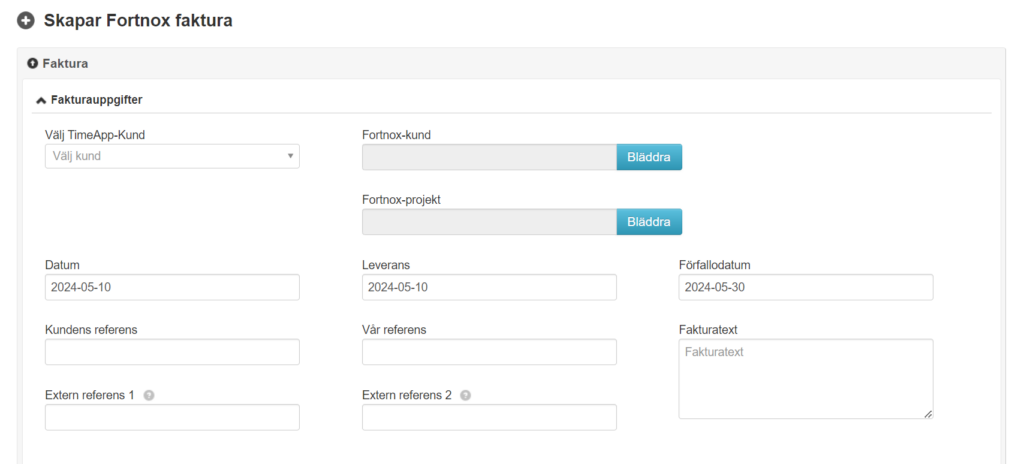This screenshot has width=1024, height=464.
Task: Show help for Extern referens 1
Action: 149,395
